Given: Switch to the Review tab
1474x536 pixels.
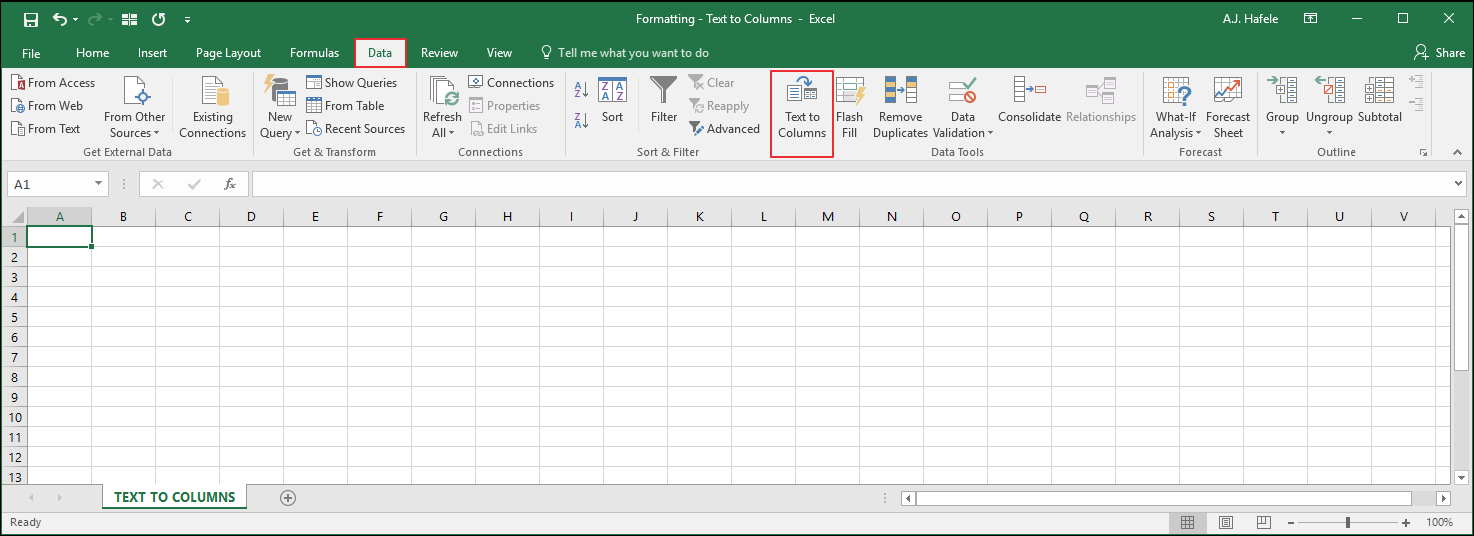Looking at the screenshot, I should 439,53.
